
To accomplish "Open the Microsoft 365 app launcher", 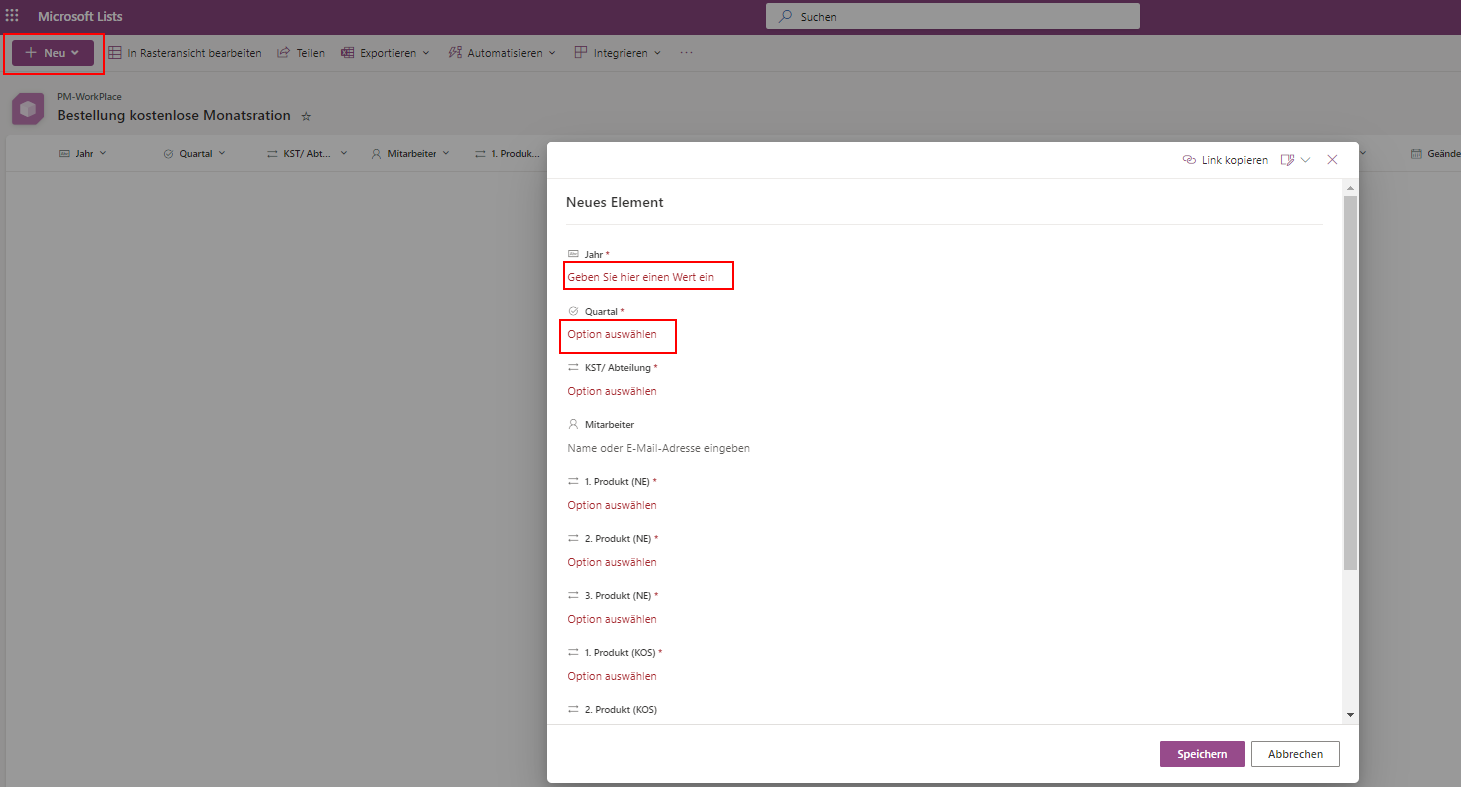I will (12, 14).
